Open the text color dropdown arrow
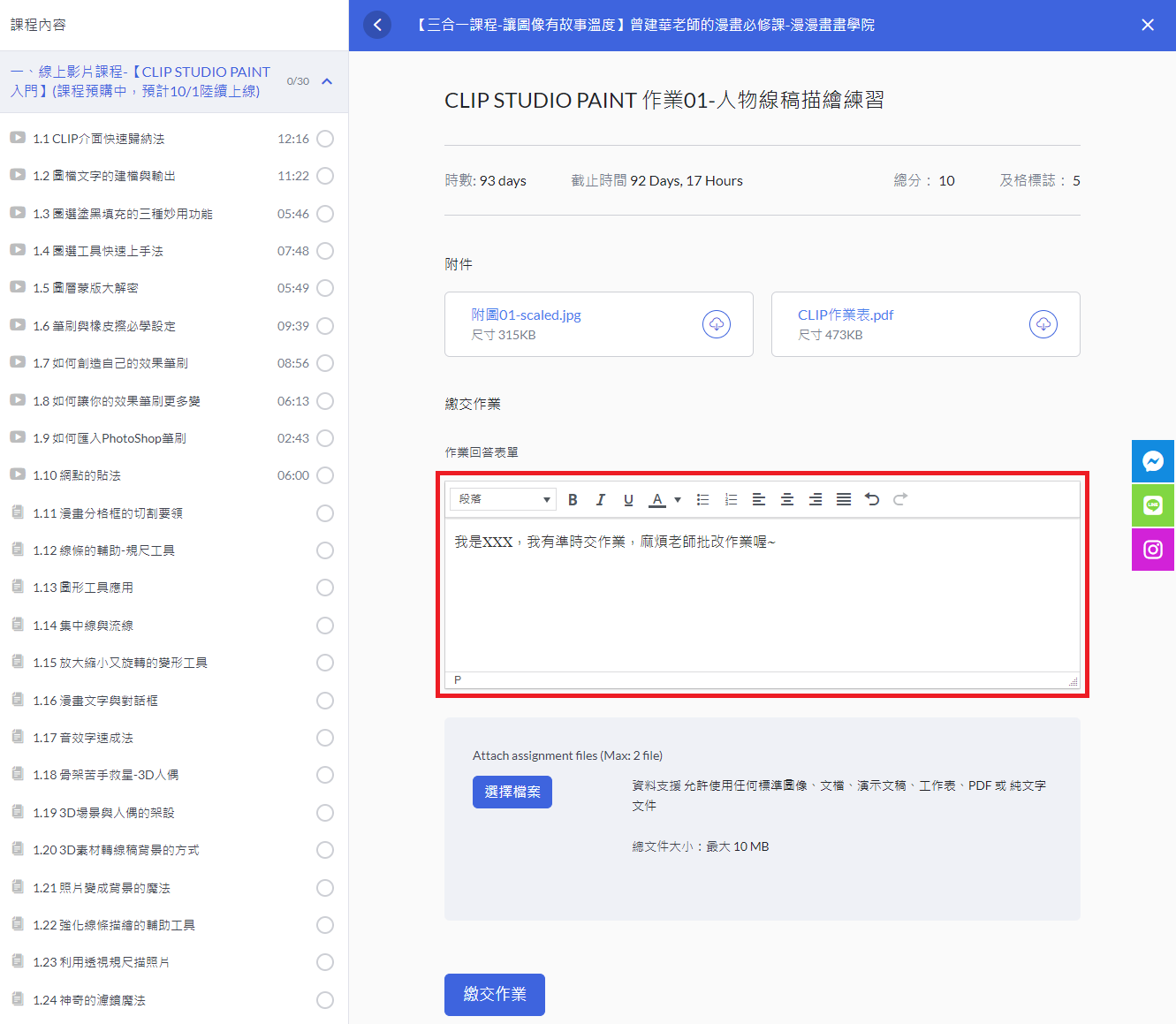The width and height of the screenshot is (1176, 1024). [678, 500]
